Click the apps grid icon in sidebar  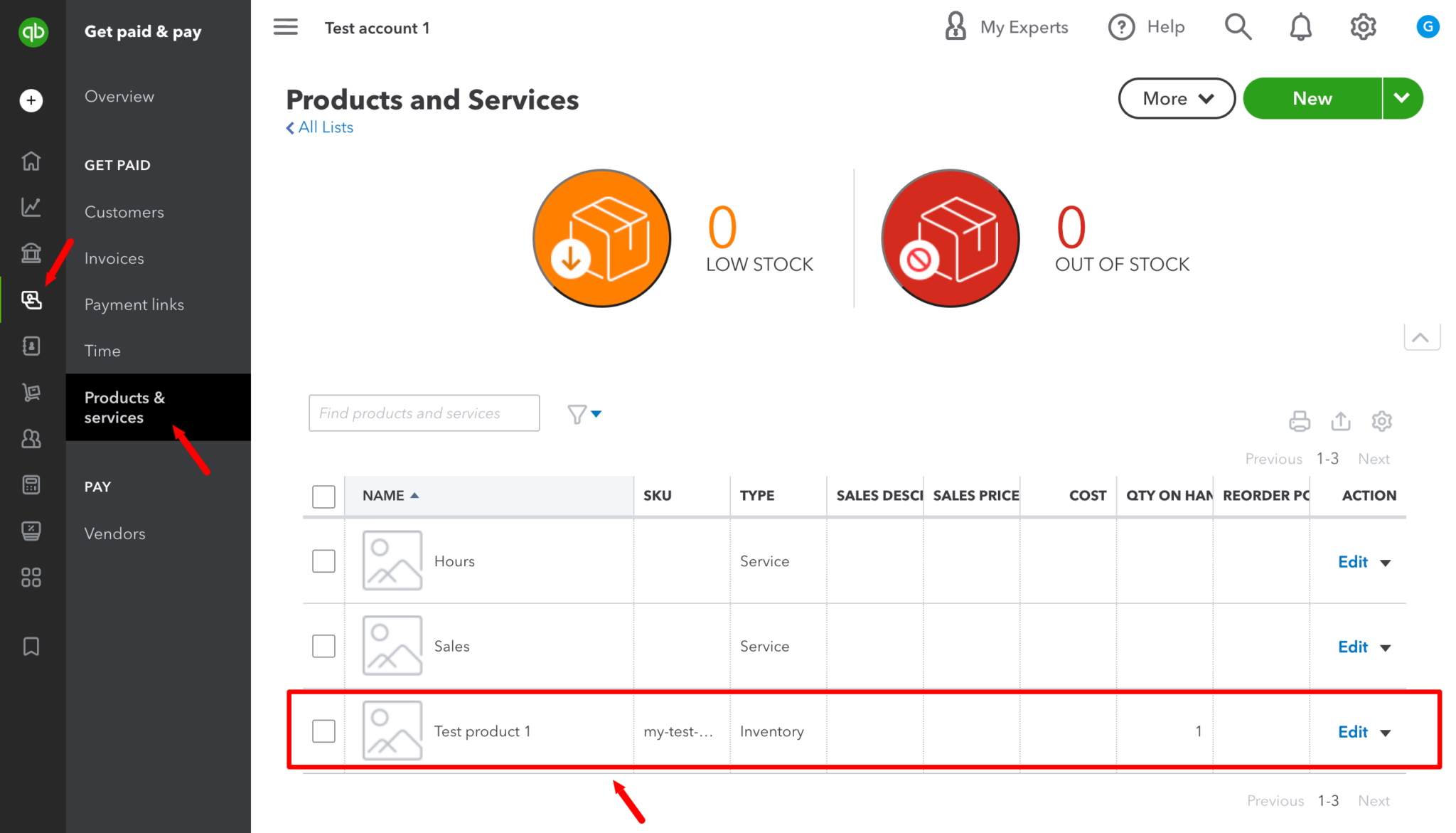[31, 577]
